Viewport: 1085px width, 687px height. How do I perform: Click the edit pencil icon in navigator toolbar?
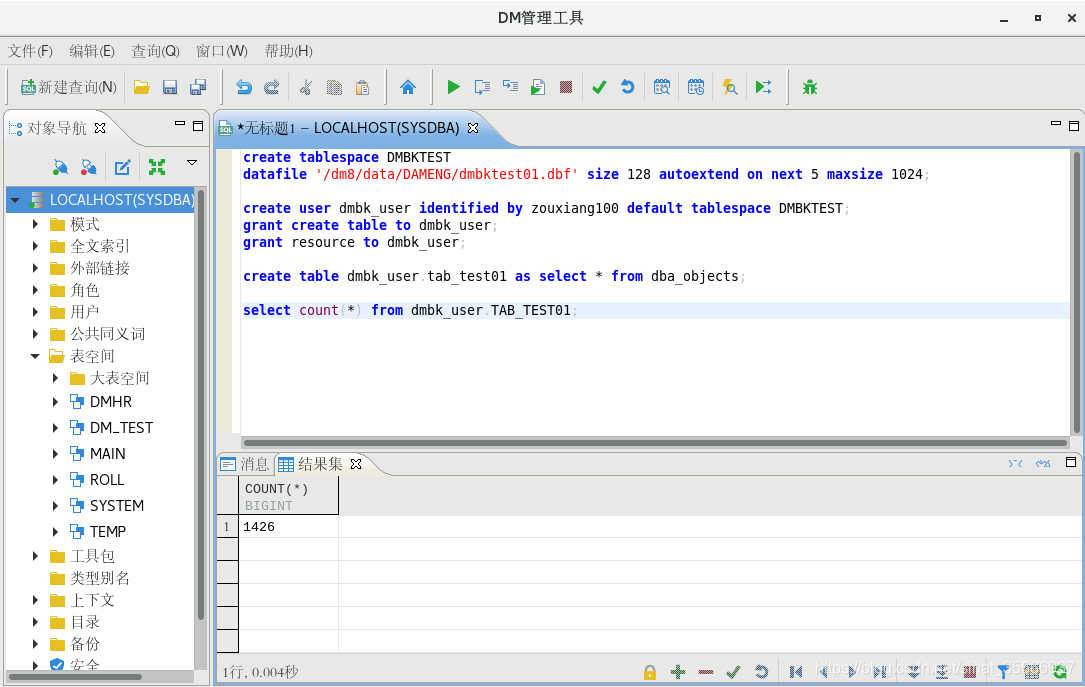(122, 167)
